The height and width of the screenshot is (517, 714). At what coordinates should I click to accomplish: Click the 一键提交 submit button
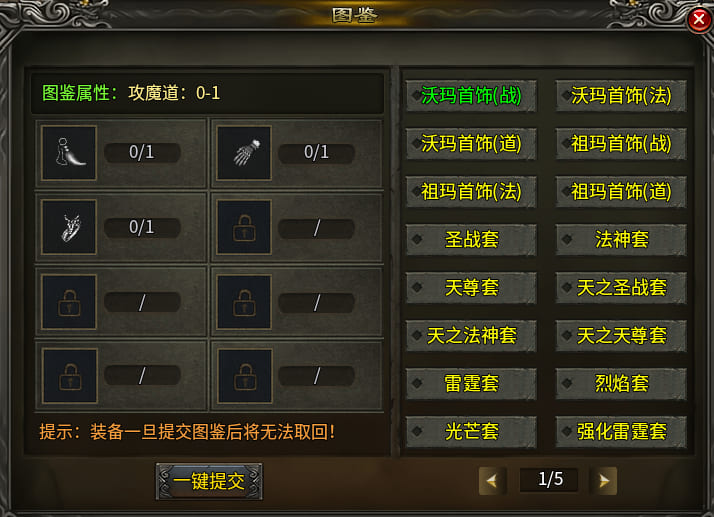pyautogui.click(x=209, y=481)
